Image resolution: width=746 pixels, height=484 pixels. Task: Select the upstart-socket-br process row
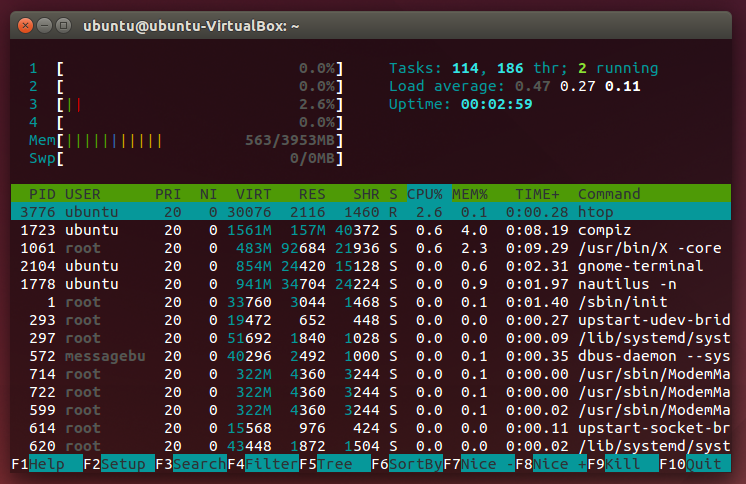point(371,428)
